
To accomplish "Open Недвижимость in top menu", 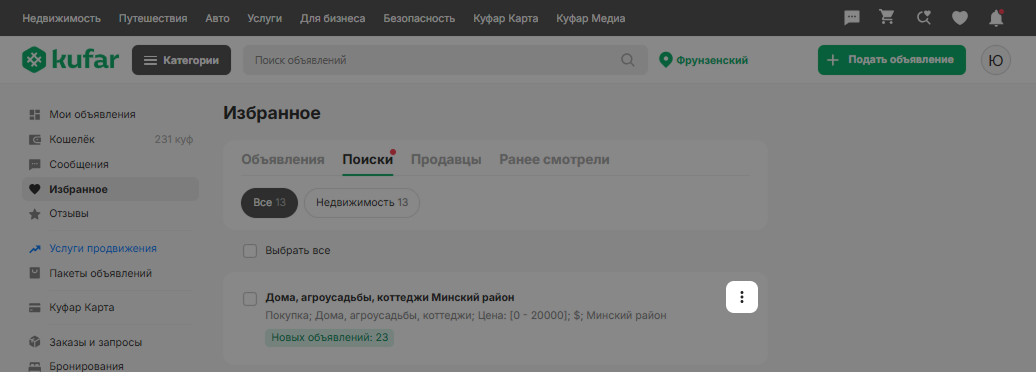I will (x=61, y=19).
